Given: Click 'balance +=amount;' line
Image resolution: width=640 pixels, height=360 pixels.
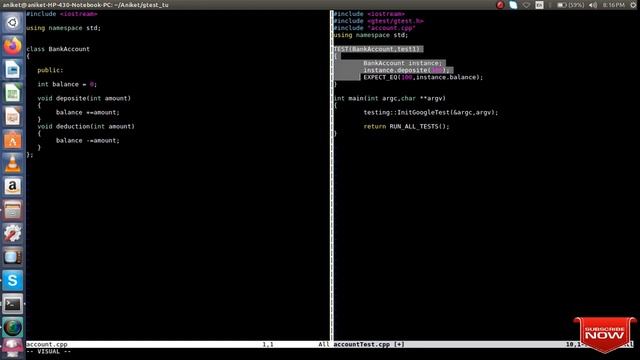Looking at the screenshot, I should coord(88,112).
